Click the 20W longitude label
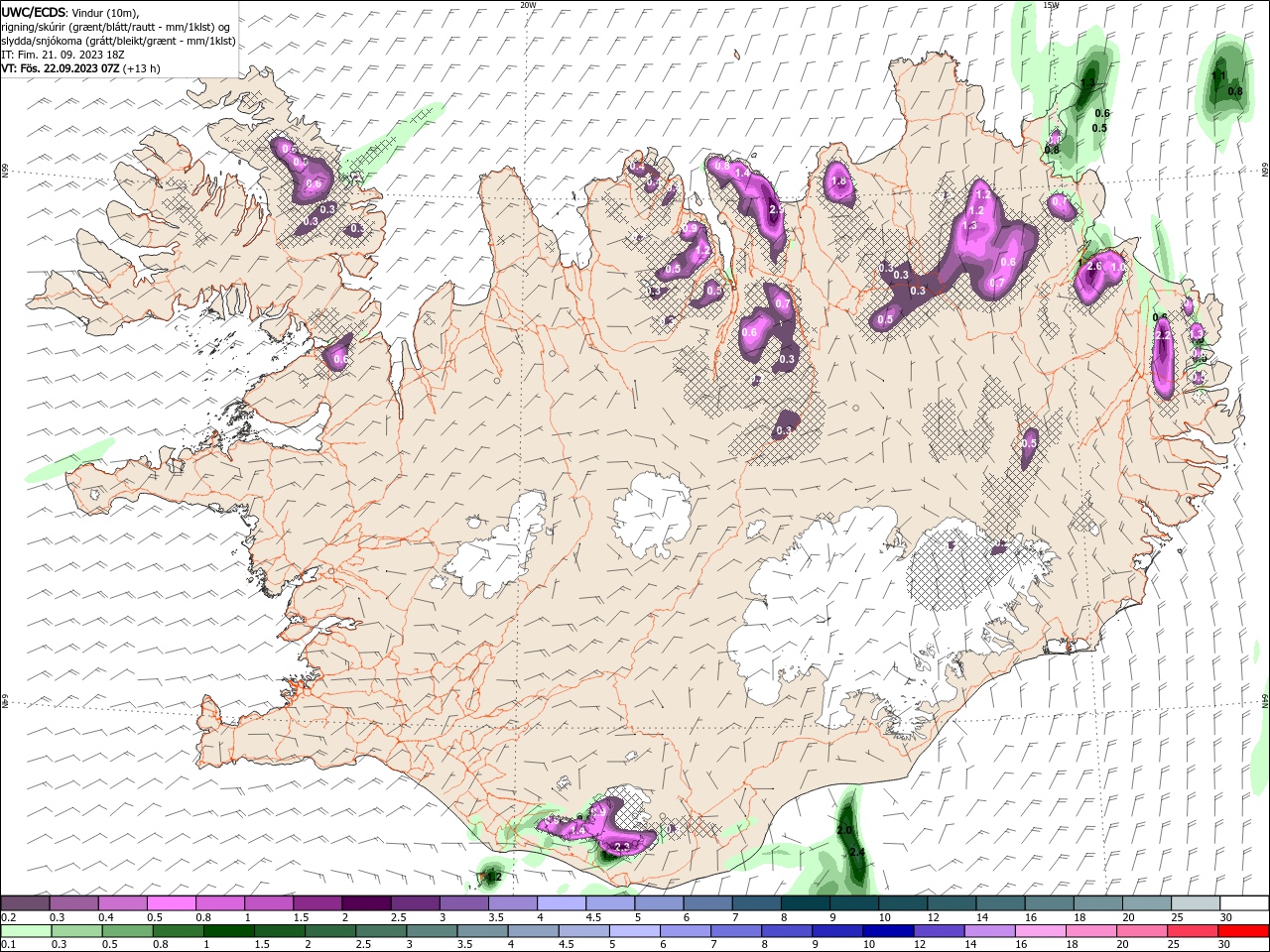The image size is (1270, 952). (528, 5)
